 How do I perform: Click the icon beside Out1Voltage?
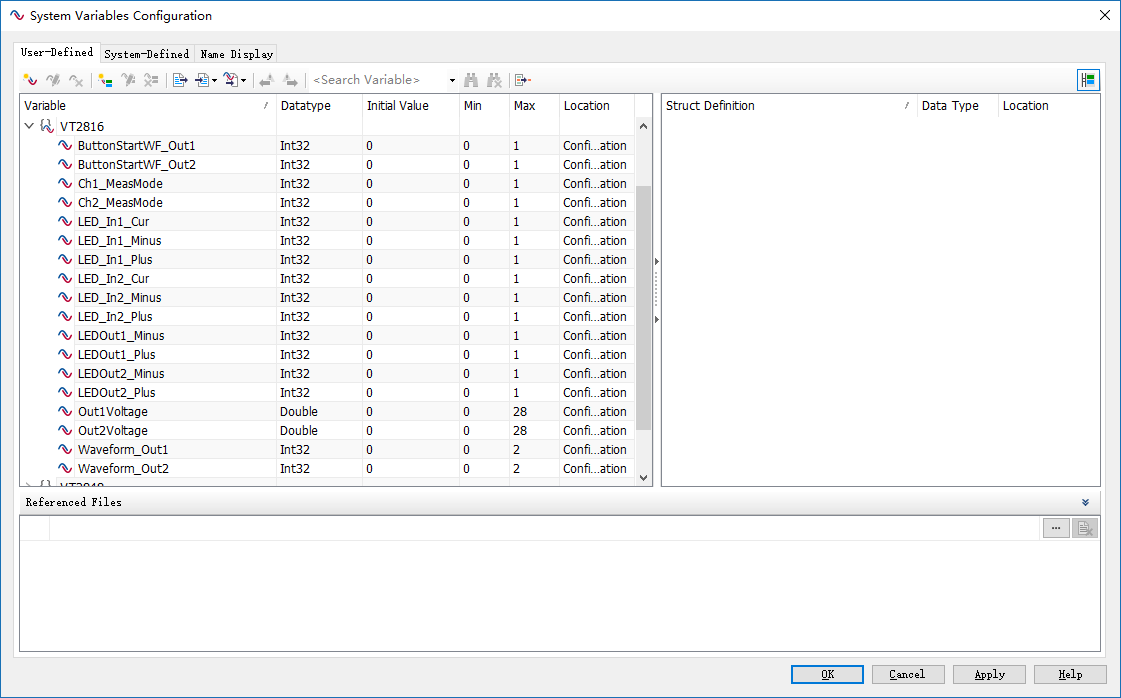[x=65, y=411]
